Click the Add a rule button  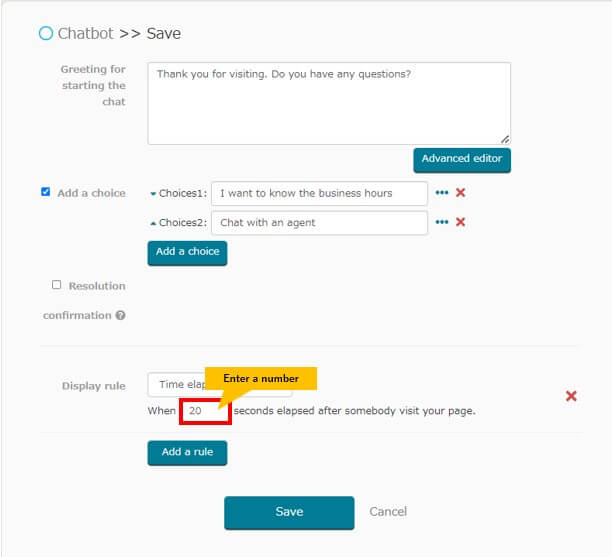tap(187, 453)
